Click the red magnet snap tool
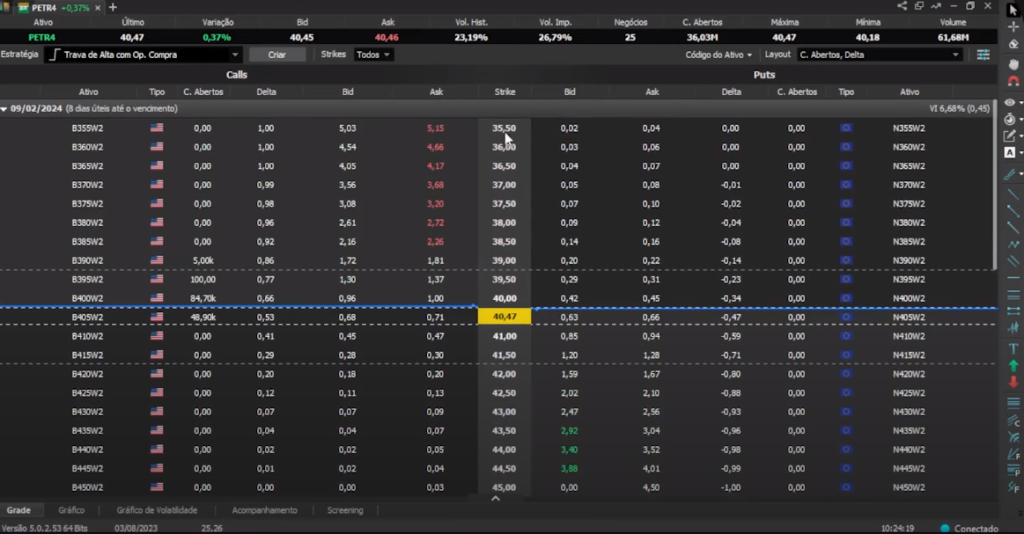The width and height of the screenshot is (1024, 534). point(1013,82)
